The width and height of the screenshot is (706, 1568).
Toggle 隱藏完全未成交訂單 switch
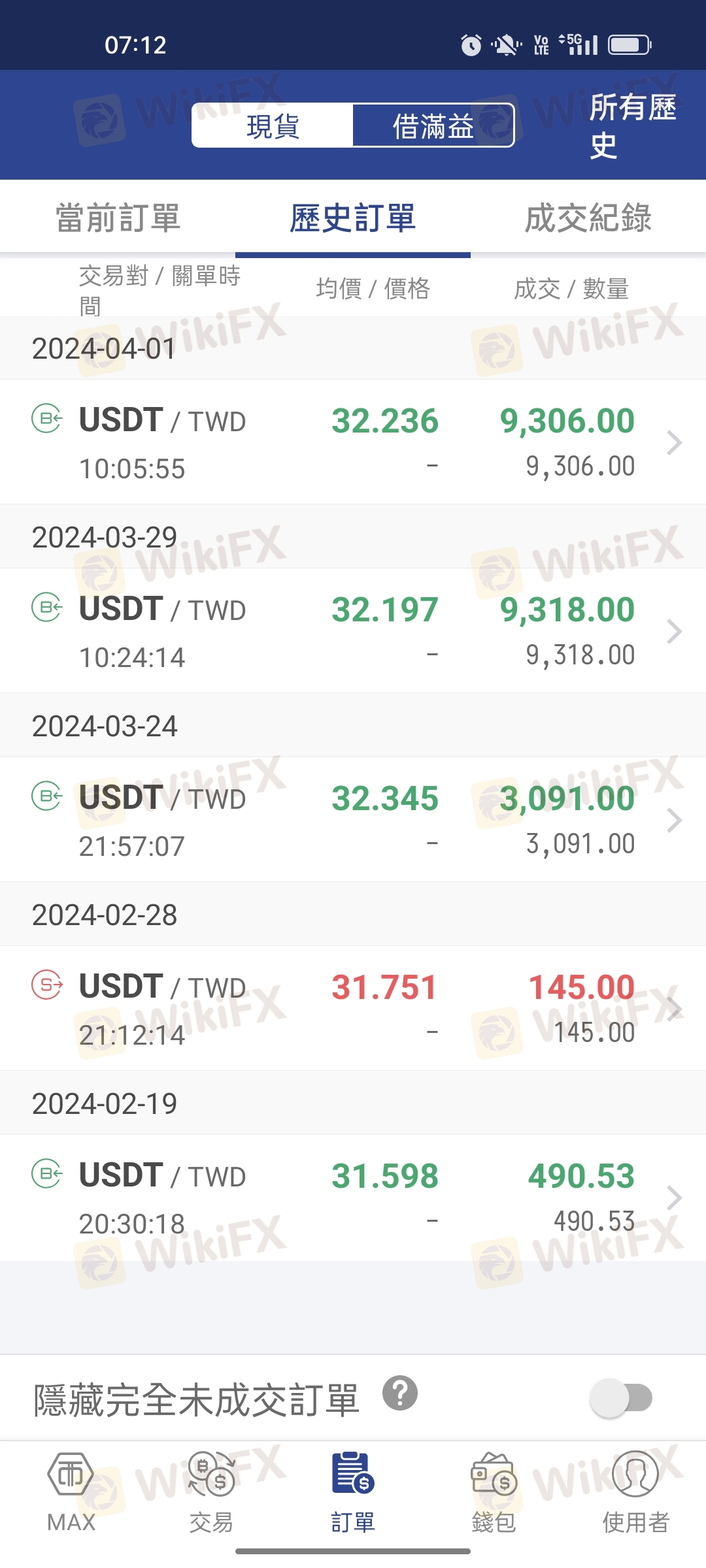tap(621, 1398)
